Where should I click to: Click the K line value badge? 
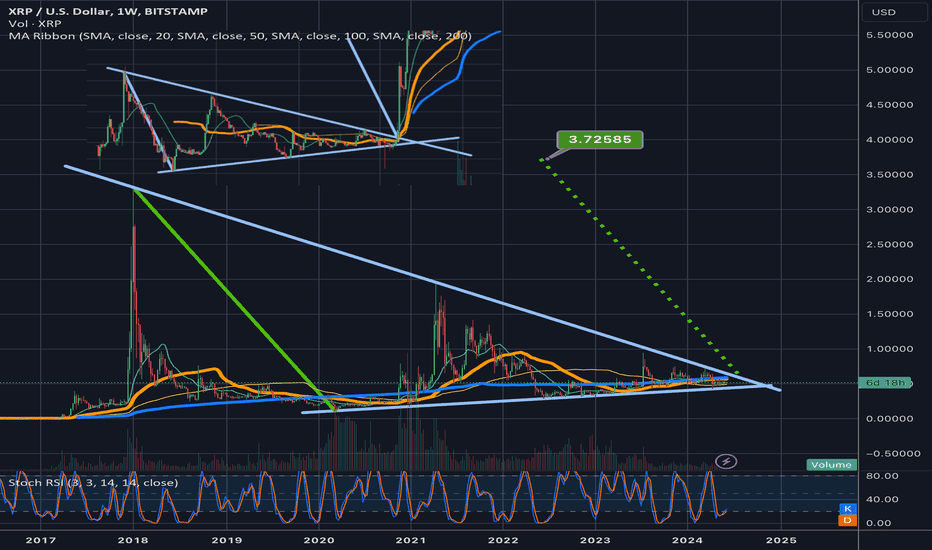pyautogui.click(x=847, y=509)
